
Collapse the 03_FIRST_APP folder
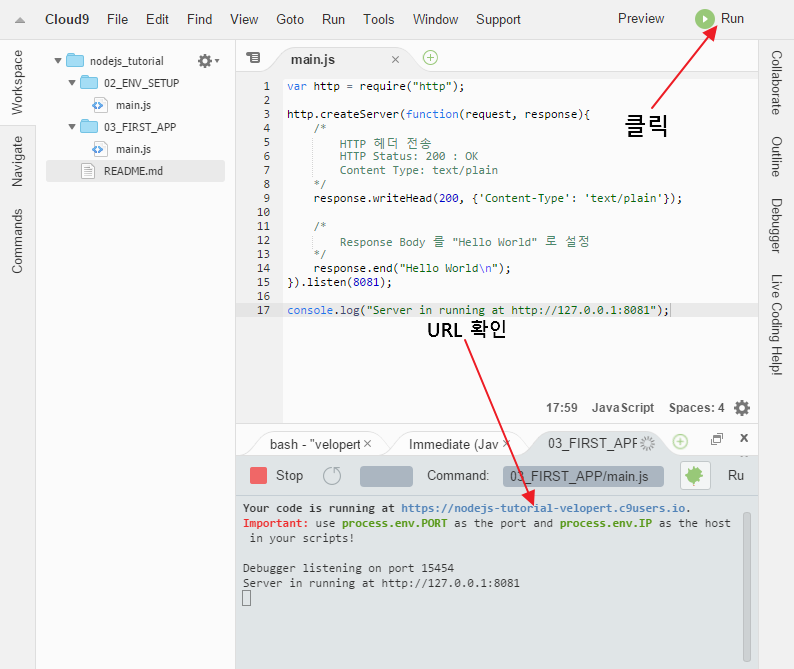click(x=72, y=127)
